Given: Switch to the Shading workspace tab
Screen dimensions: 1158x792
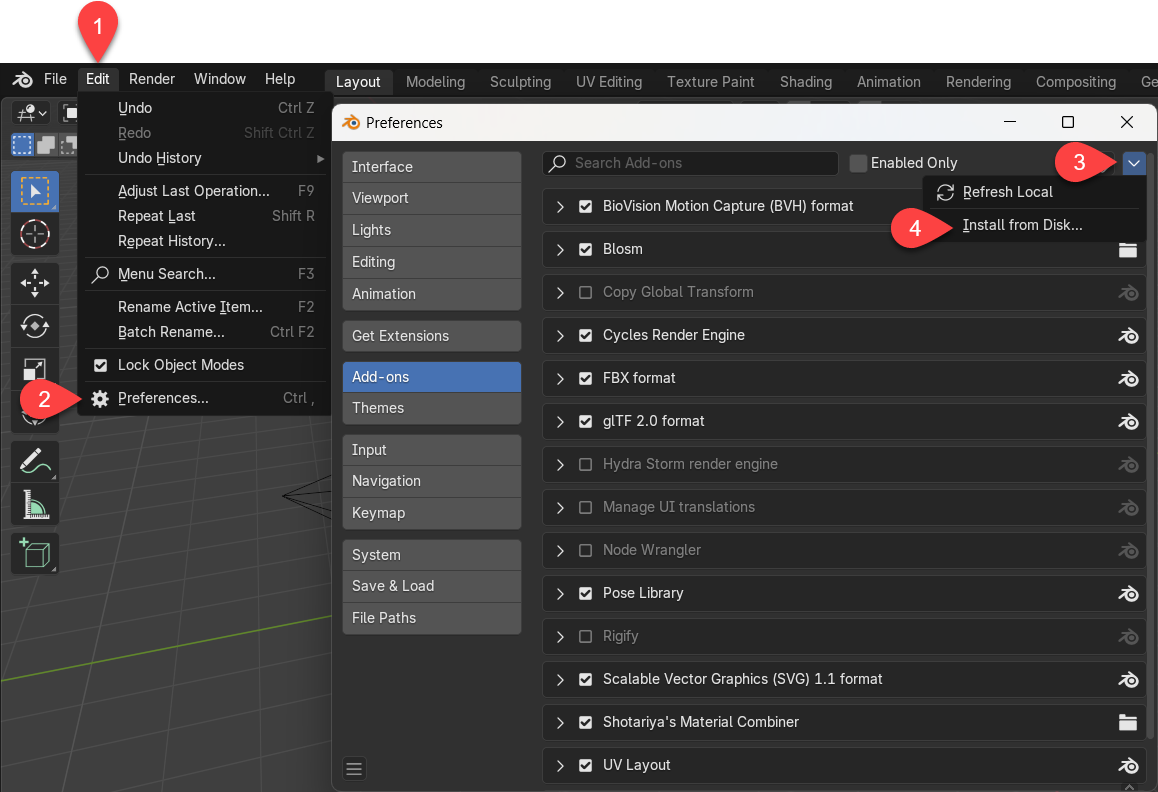Looking at the screenshot, I should point(806,82).
